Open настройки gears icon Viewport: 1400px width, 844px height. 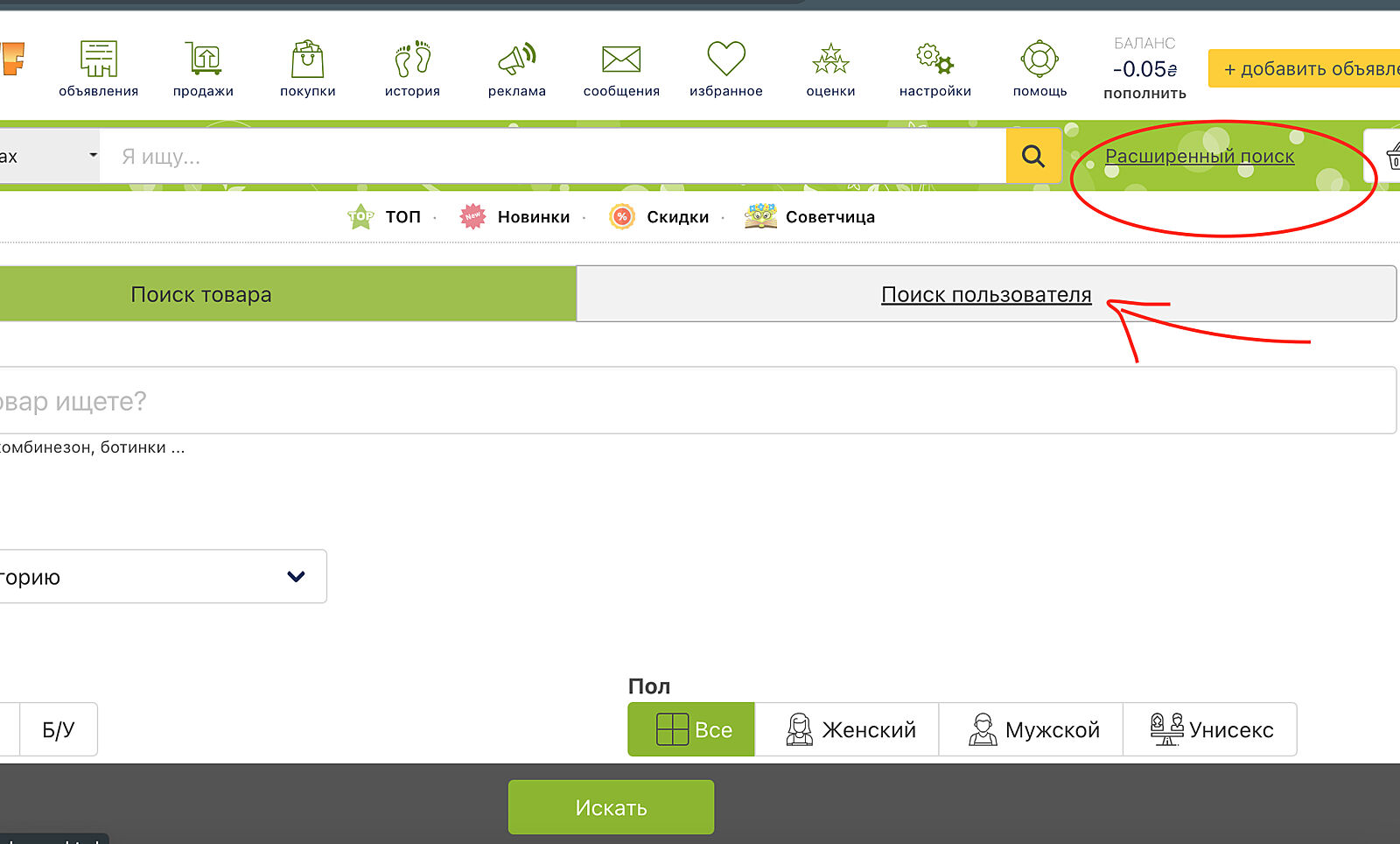pos(934,60)
